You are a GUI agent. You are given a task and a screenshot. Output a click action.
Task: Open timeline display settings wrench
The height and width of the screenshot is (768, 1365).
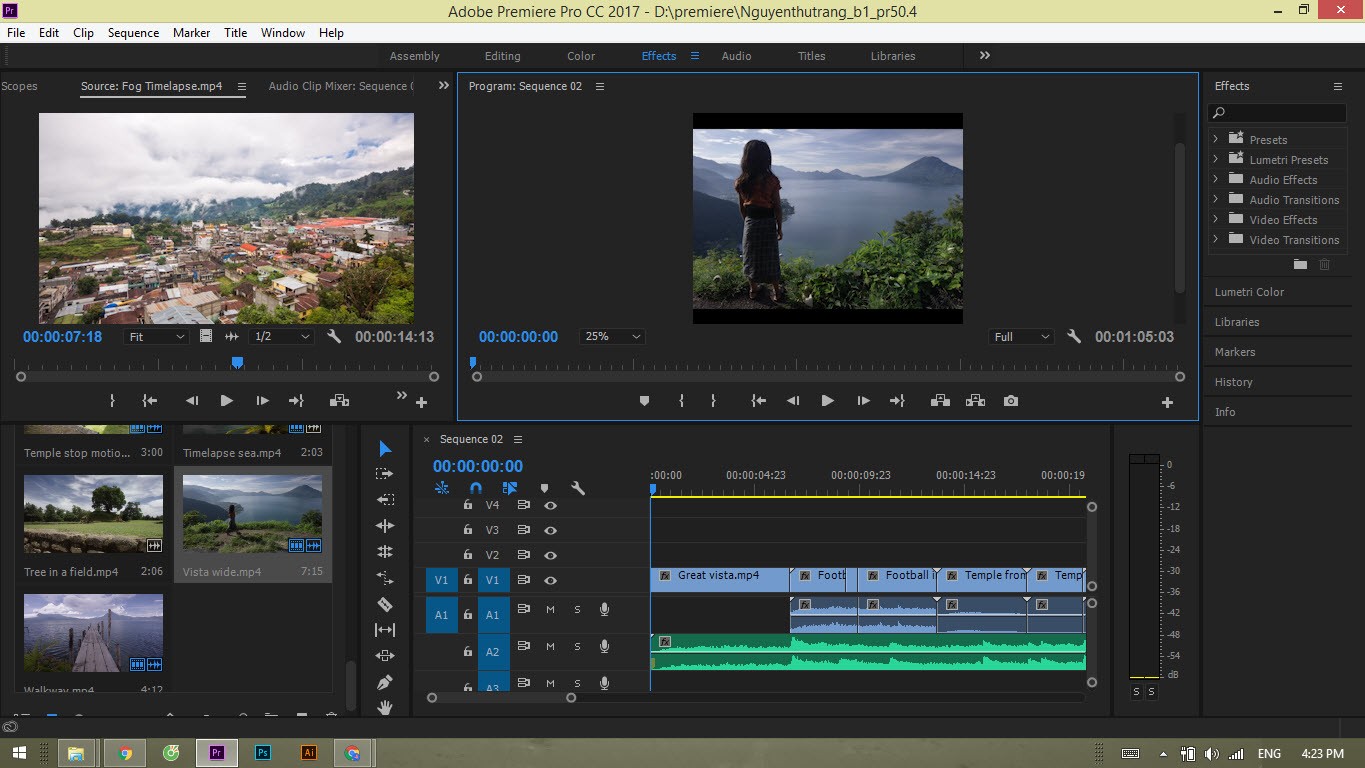pyautogui.click(x=578, y=489)
